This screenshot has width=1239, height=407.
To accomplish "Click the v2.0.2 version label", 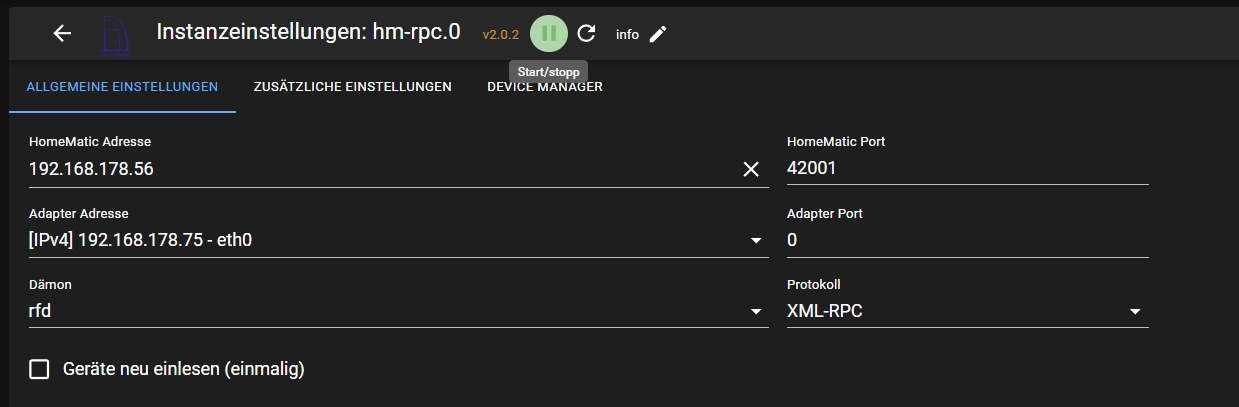I will tap(501, 34).
